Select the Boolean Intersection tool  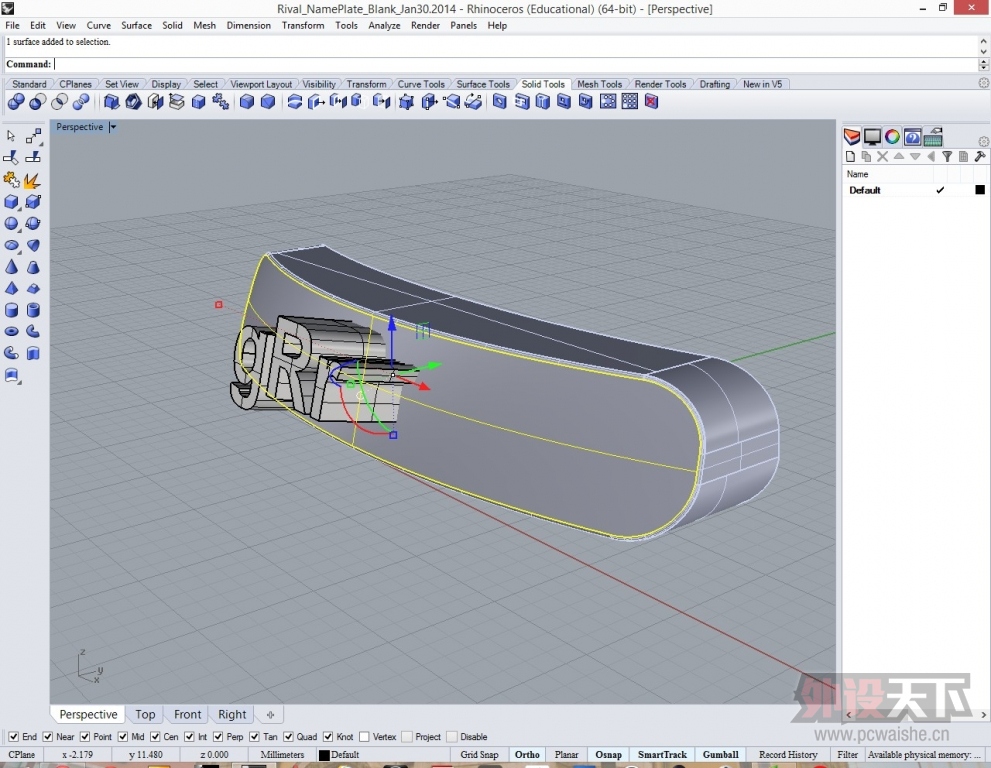point(59,102)
